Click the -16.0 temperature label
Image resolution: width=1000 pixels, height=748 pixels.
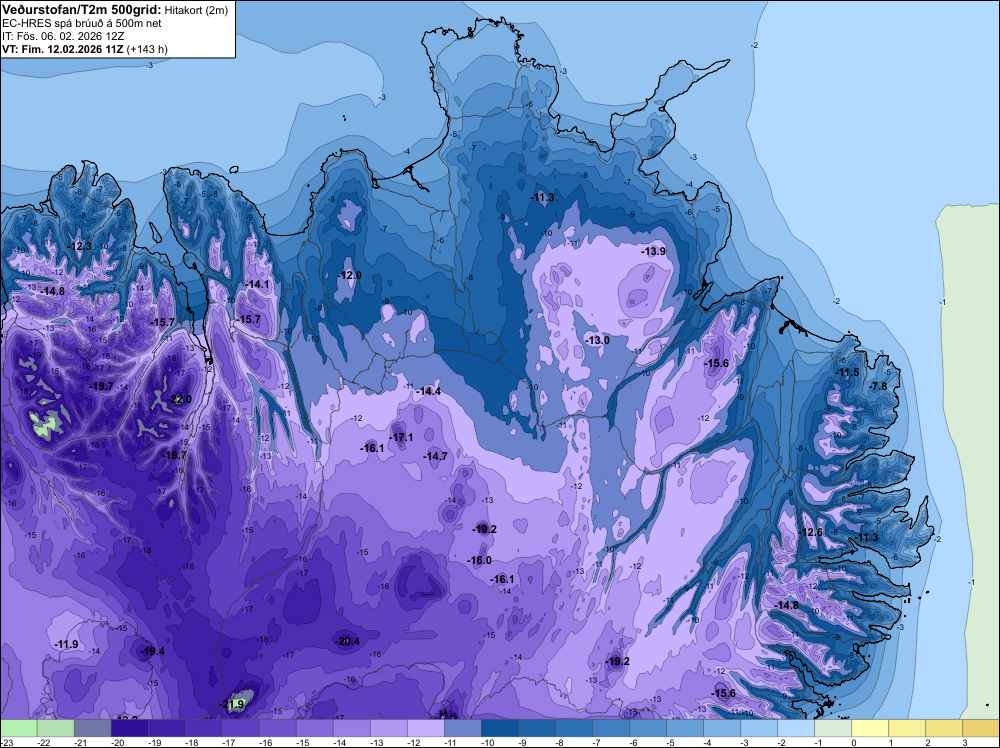pyautogui.click(x=480, y=561)
